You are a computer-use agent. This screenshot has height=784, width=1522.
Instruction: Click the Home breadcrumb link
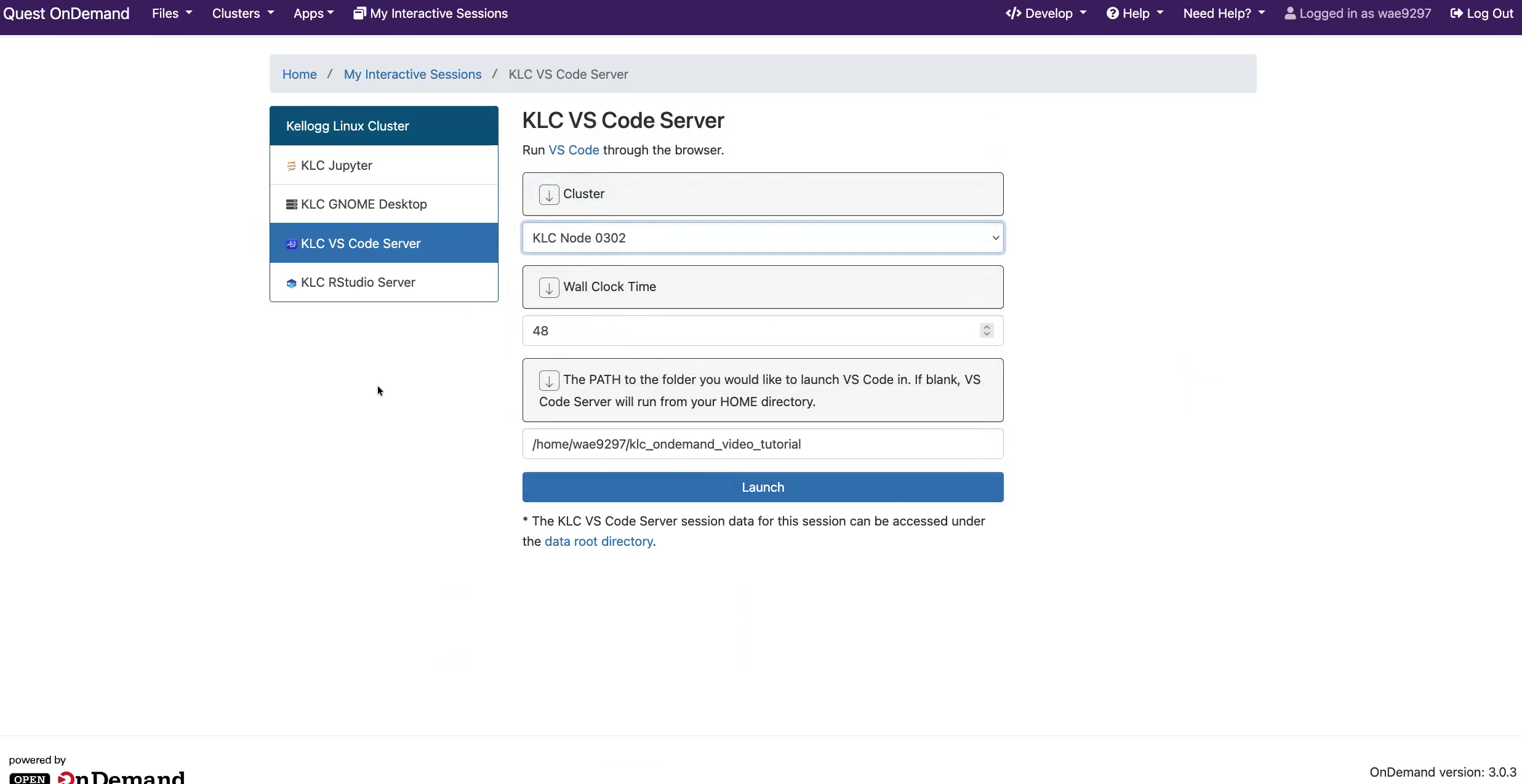pos(300,74)
